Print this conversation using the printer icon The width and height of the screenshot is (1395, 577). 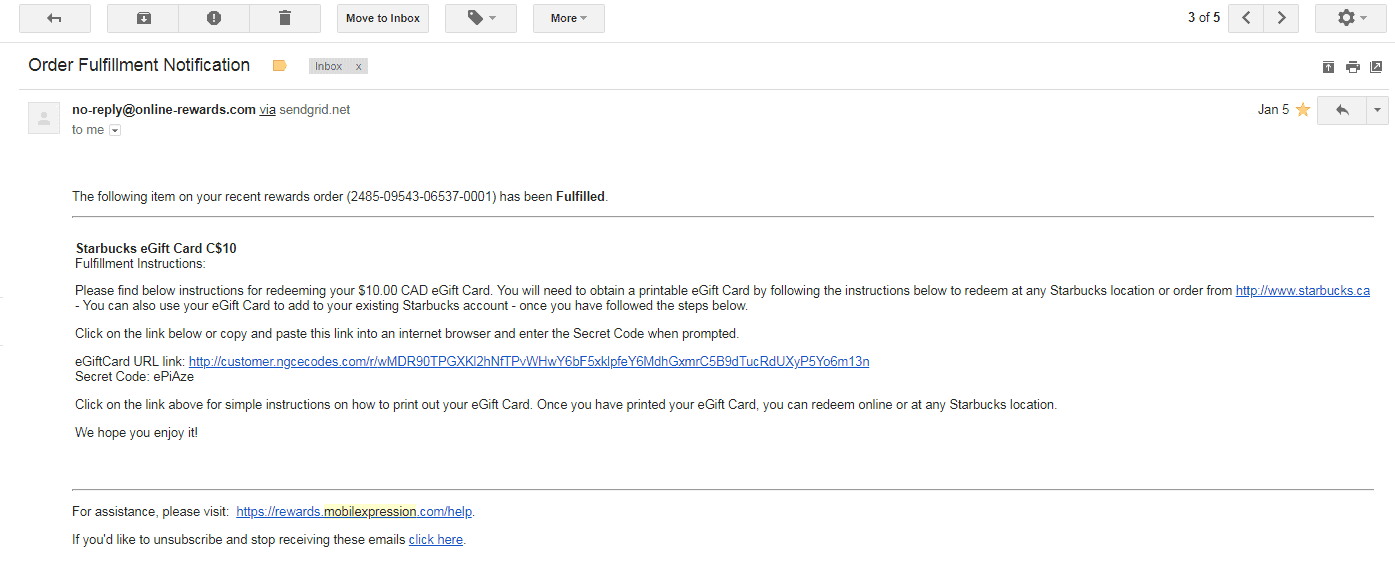coord(1352,67)
